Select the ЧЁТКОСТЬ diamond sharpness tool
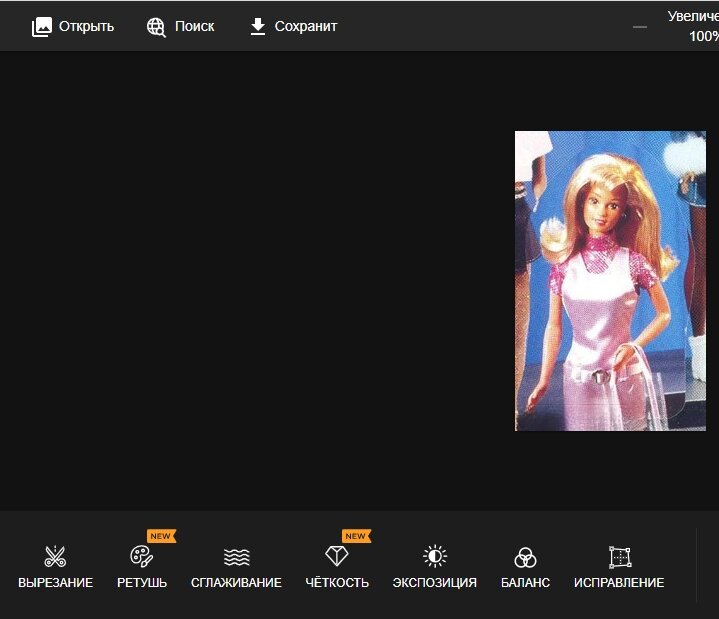The image size is (719, 619). tap(337, 567)
